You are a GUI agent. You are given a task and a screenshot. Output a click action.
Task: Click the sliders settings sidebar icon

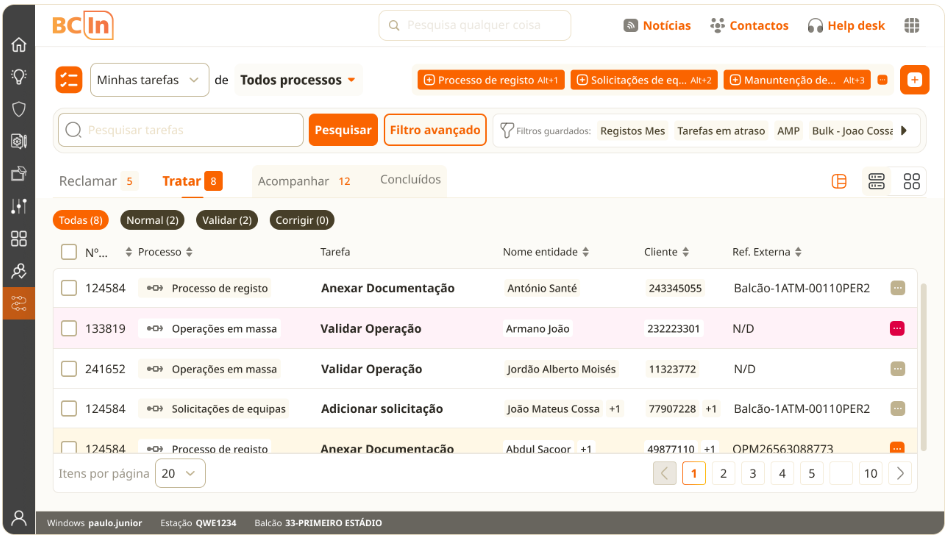coord(19,206)
